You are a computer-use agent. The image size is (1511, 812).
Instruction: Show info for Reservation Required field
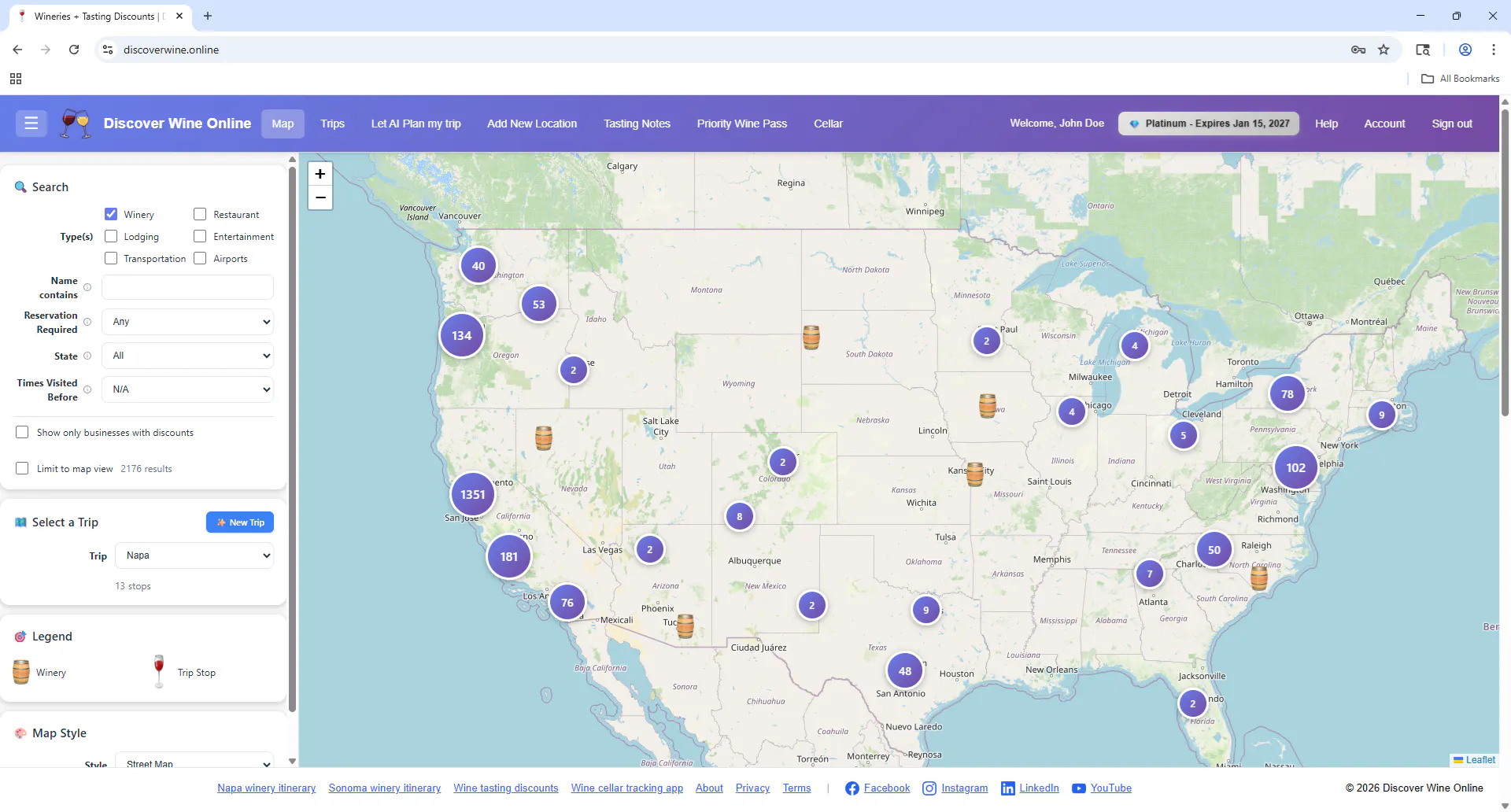(x=87, y=322)
